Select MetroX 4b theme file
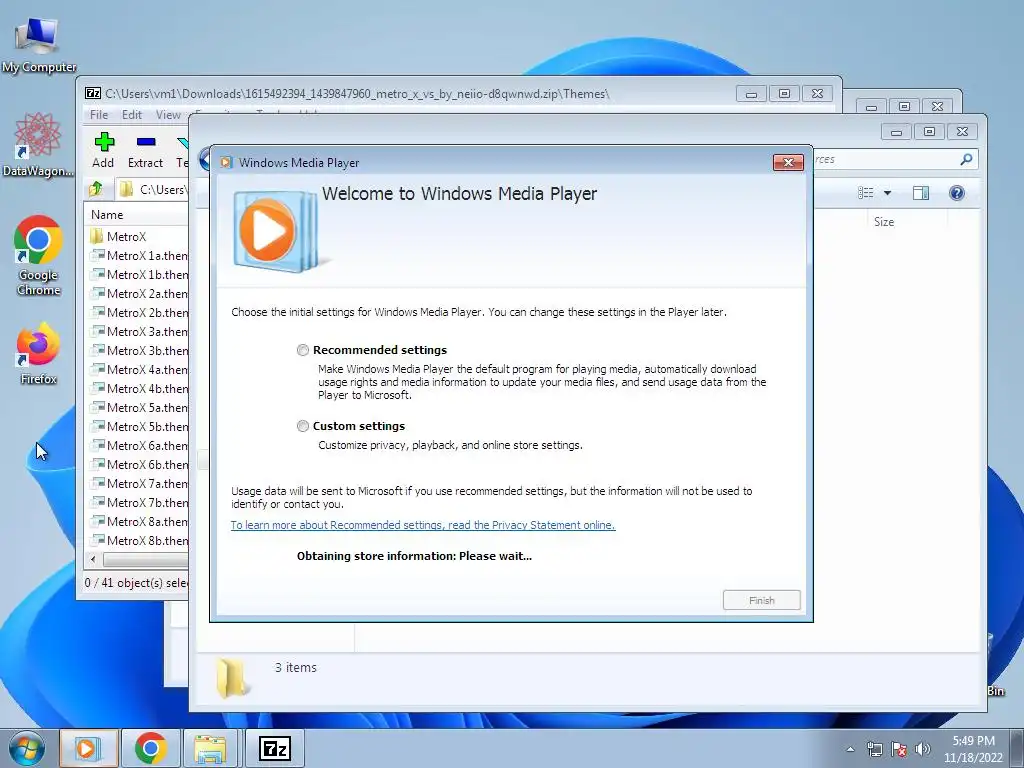The image size is (1024, 768). tap(139, 388)
